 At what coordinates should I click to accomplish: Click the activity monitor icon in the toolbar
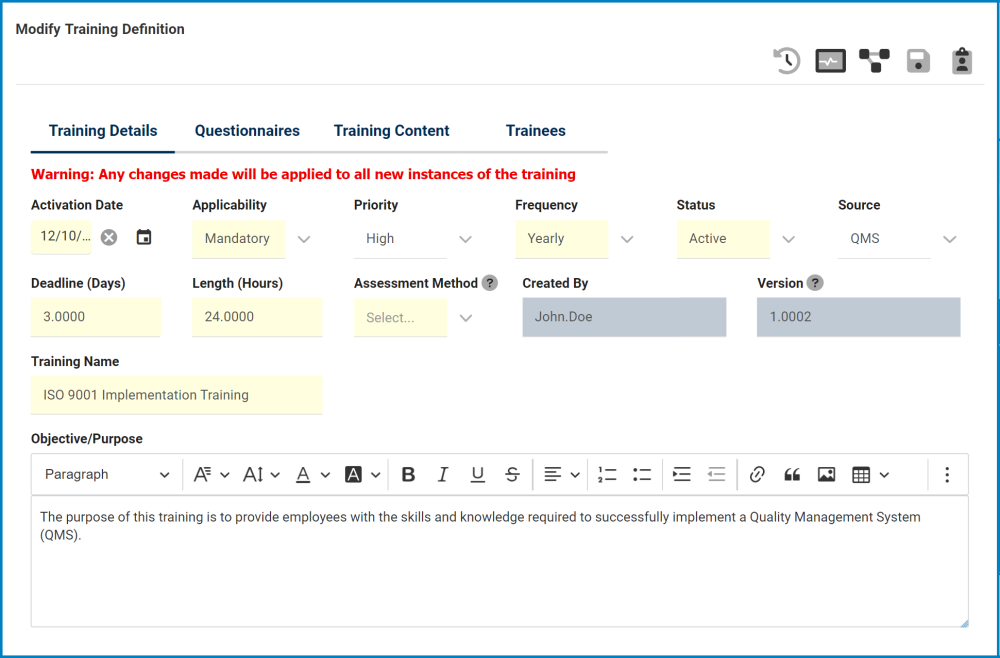(x=830, y=61)
